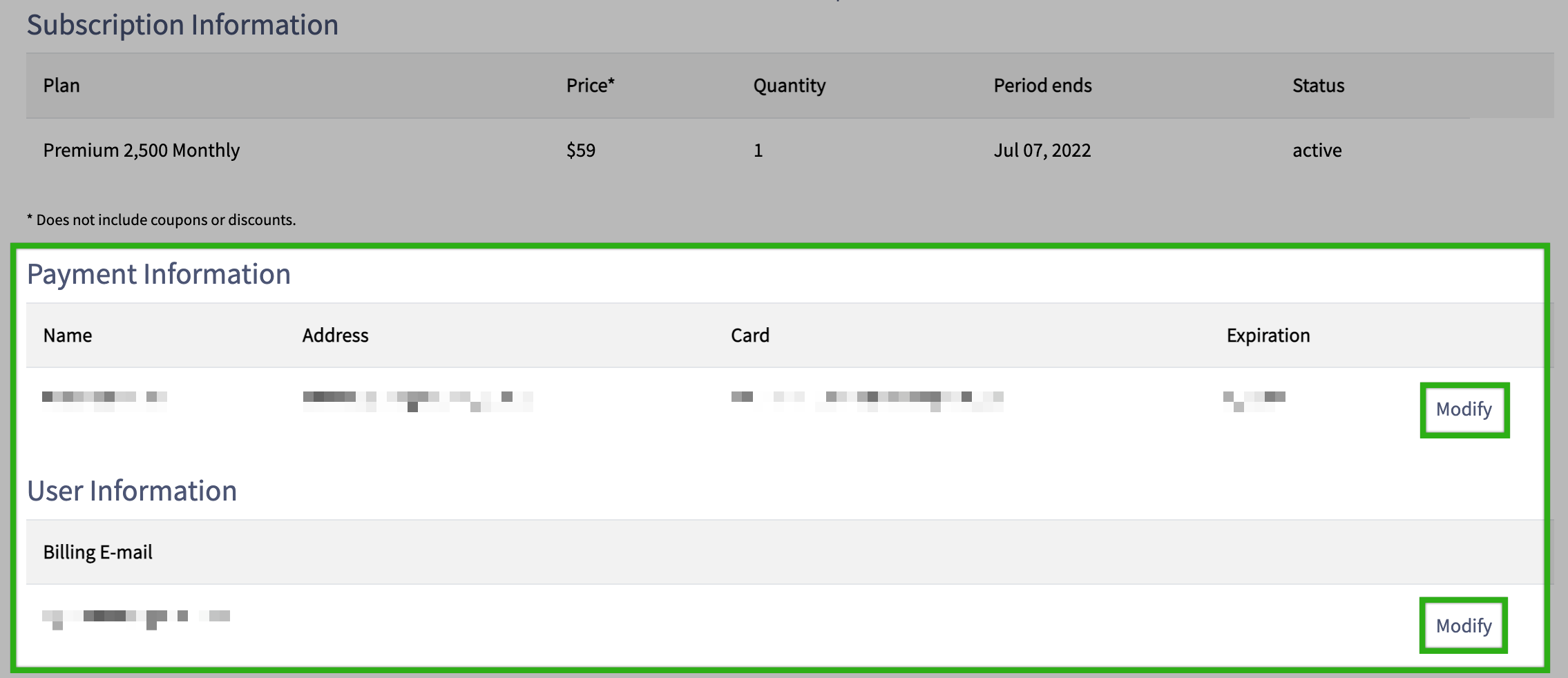Select the User Information heading
Viewport: 1568px width, 678px height.
point(131,491)
